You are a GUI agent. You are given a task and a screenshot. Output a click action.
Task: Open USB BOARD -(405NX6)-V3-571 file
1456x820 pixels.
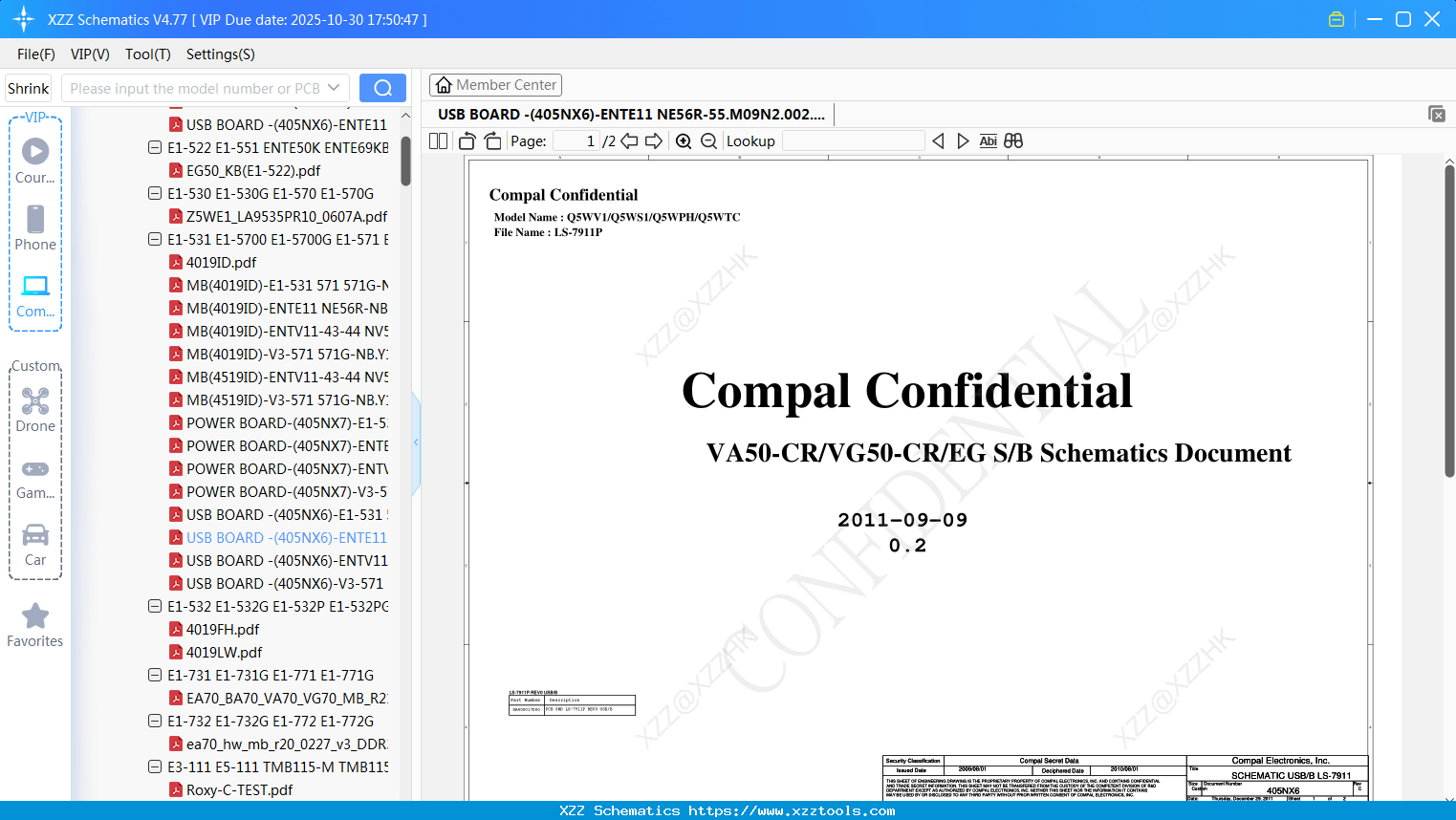tap(285, 583)
